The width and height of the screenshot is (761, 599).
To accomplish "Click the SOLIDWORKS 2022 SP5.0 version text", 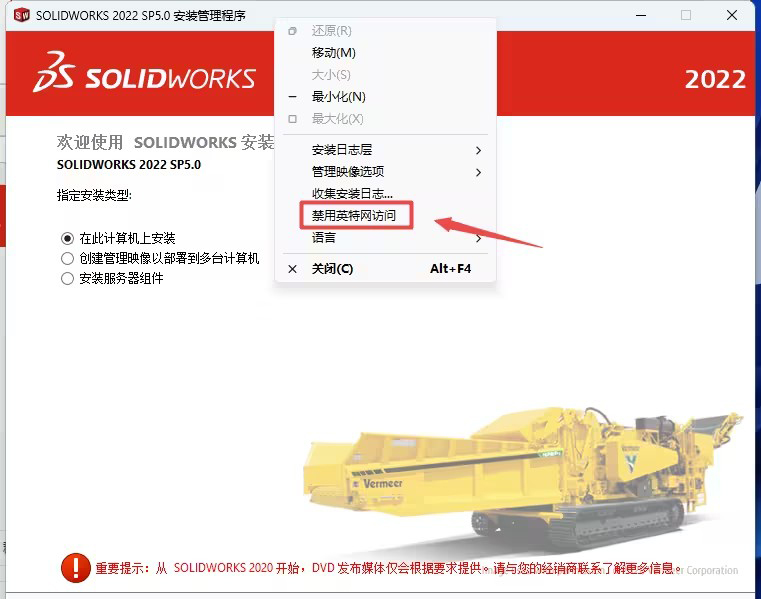I will (x=129, y=165).
